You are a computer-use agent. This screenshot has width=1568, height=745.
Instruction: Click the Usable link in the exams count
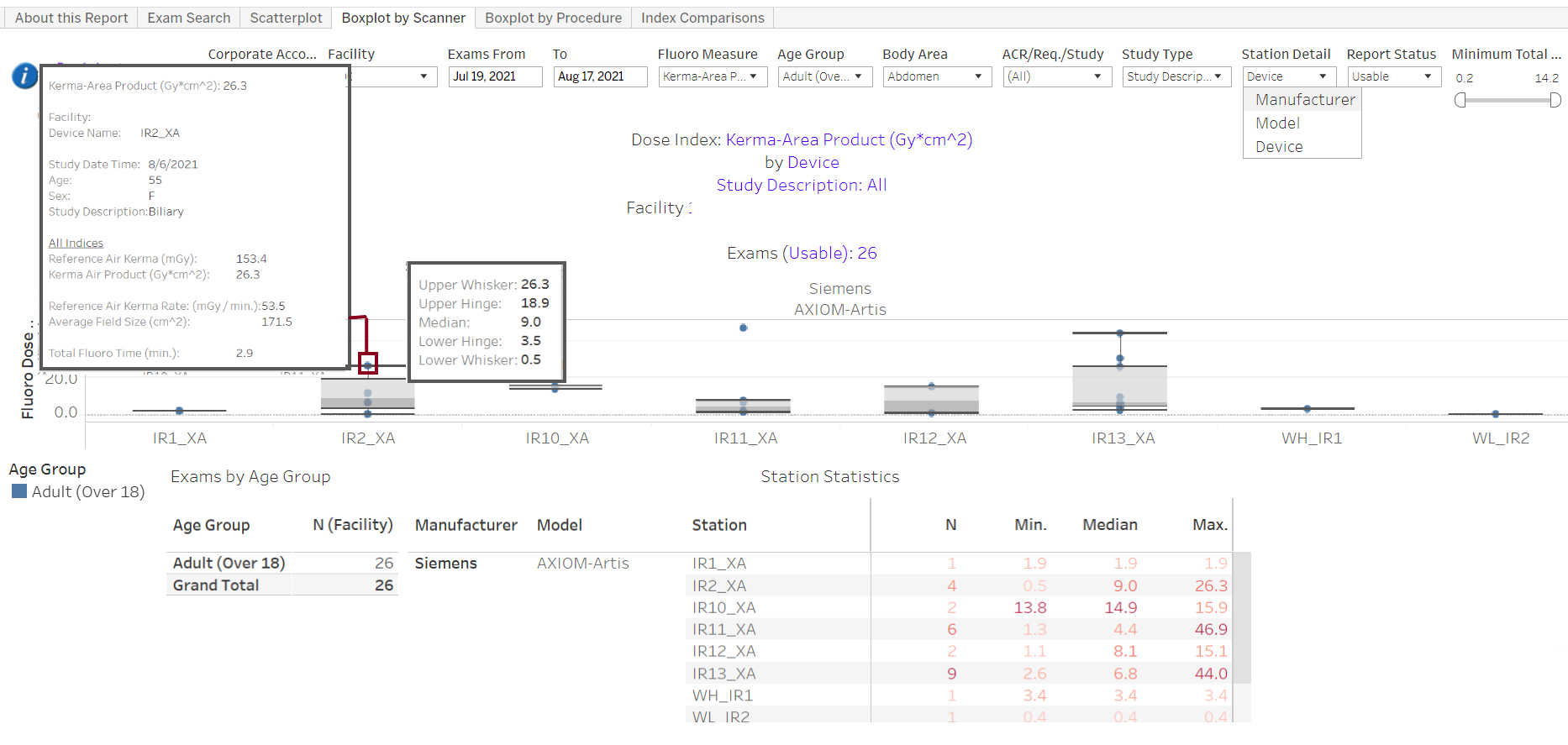(x=817, y=253)
